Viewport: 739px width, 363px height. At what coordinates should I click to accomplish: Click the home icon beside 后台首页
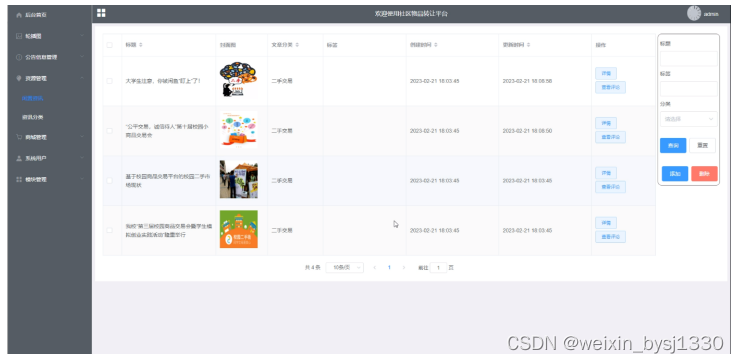click(19, 15)
